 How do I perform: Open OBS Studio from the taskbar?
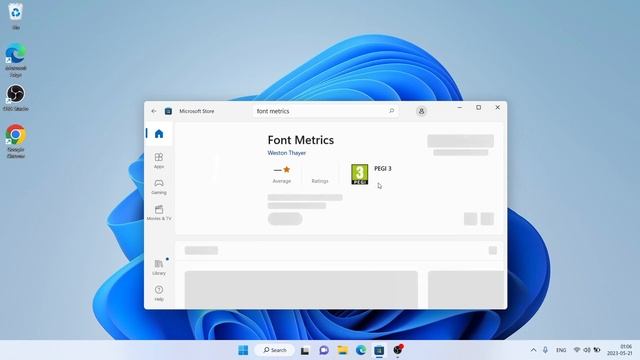pyautogui.click(x=398, y=350)
